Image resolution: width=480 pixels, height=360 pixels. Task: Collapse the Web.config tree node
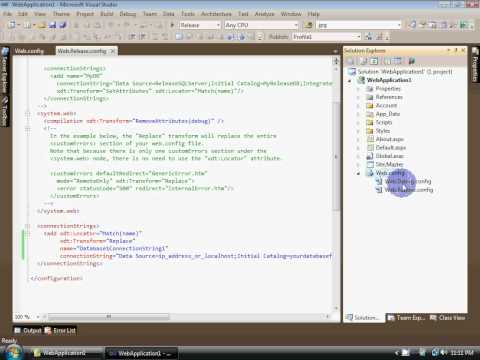359,173
